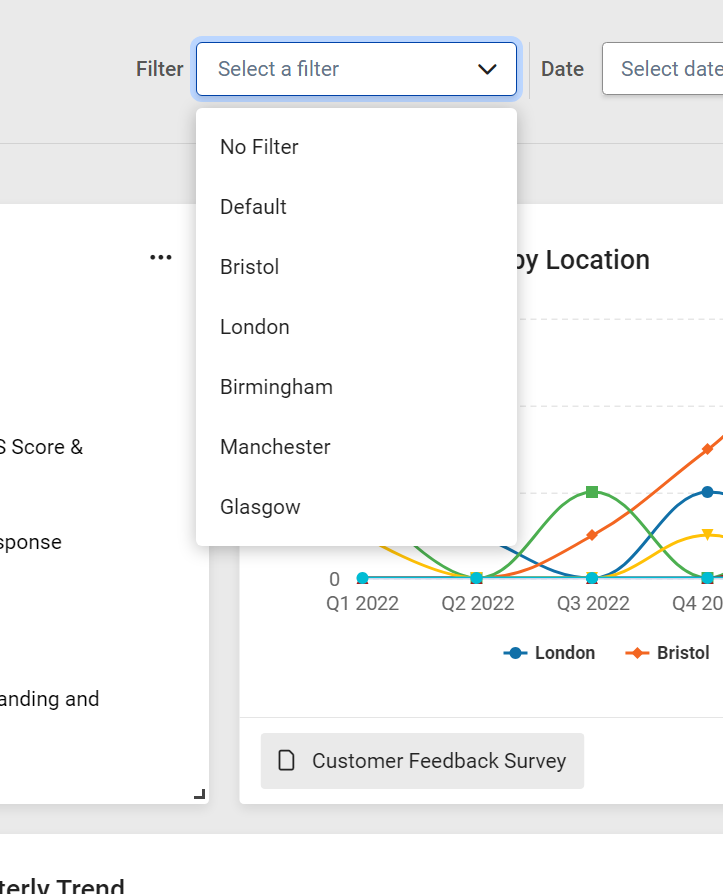The image size is (723, 894).
Task: Click the widget resize handle corner icon
Action: click(x=199, y=794)
